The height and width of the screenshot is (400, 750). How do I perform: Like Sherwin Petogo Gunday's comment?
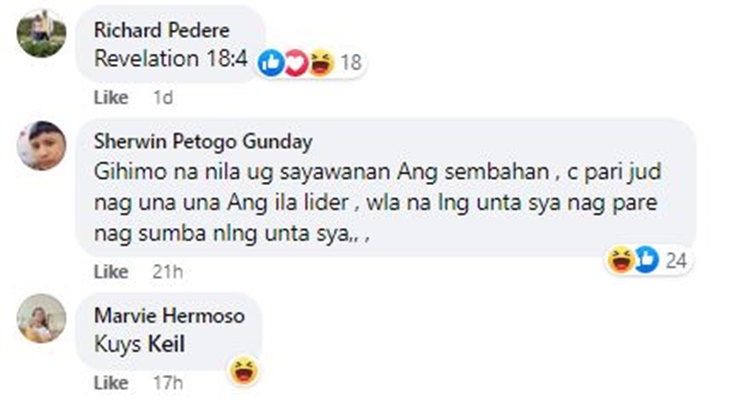(111, 272)
